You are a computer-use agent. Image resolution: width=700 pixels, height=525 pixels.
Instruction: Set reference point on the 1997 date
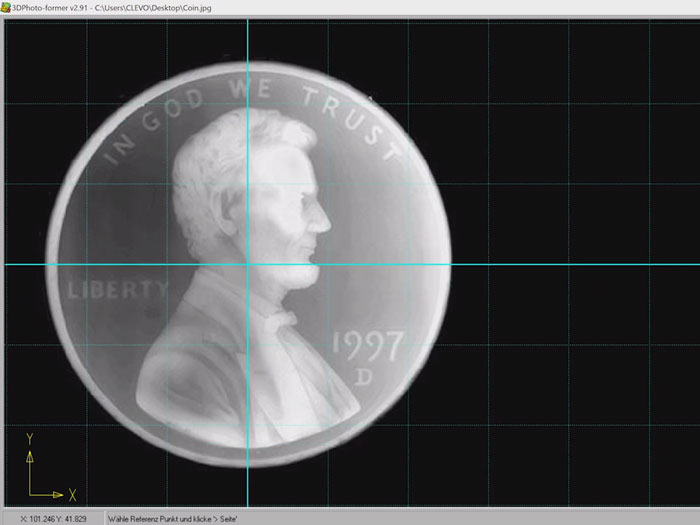tap(367, 347)
